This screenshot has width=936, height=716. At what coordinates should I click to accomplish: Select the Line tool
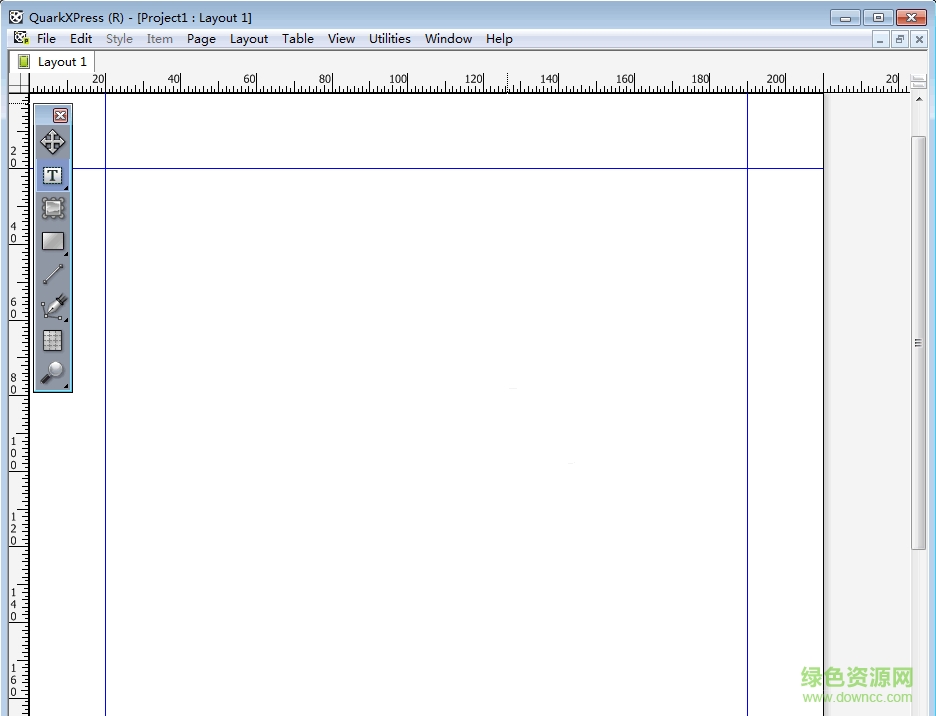[x=53, y=273]
